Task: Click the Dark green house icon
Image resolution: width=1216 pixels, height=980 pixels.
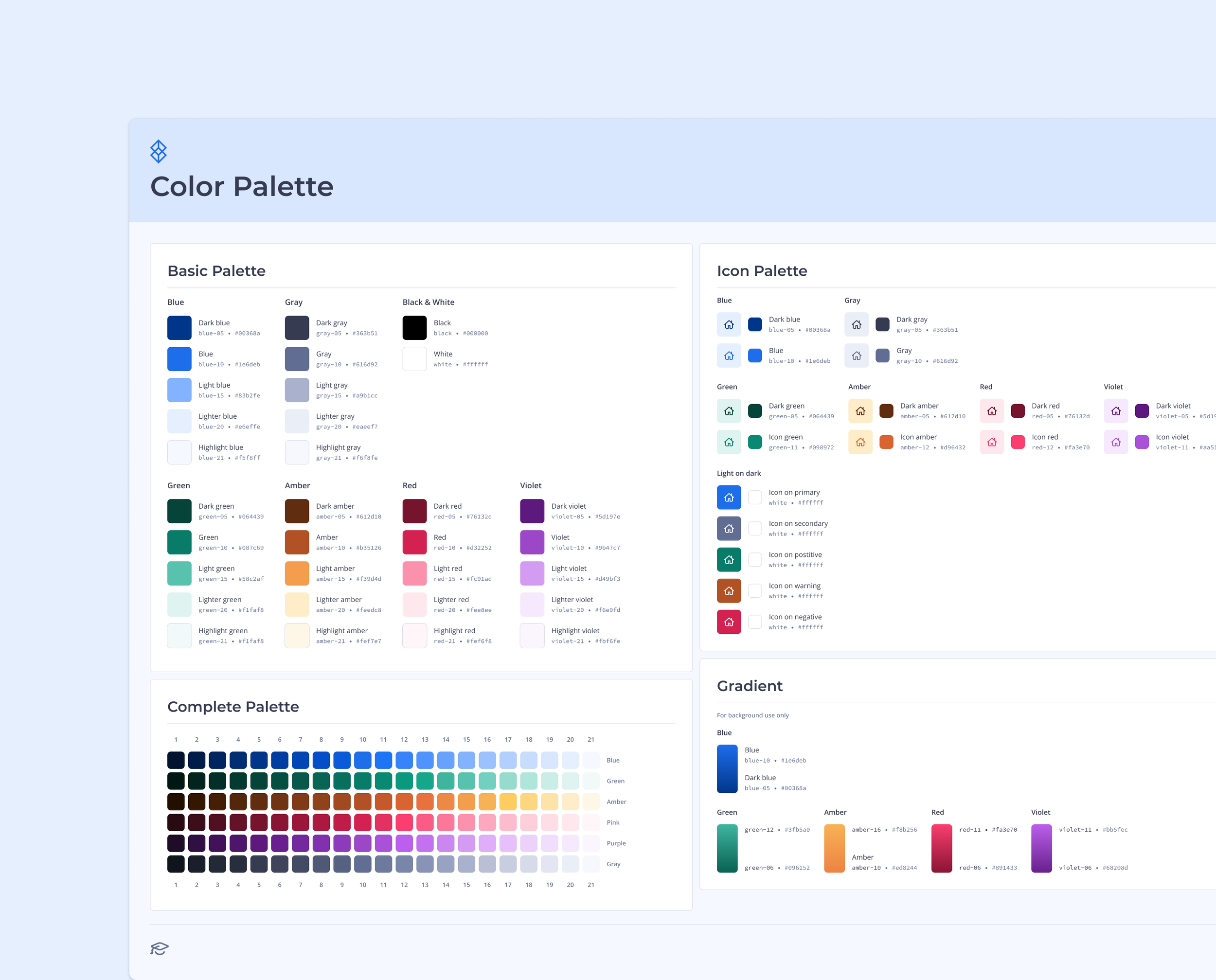Action: tap(729, 411)
